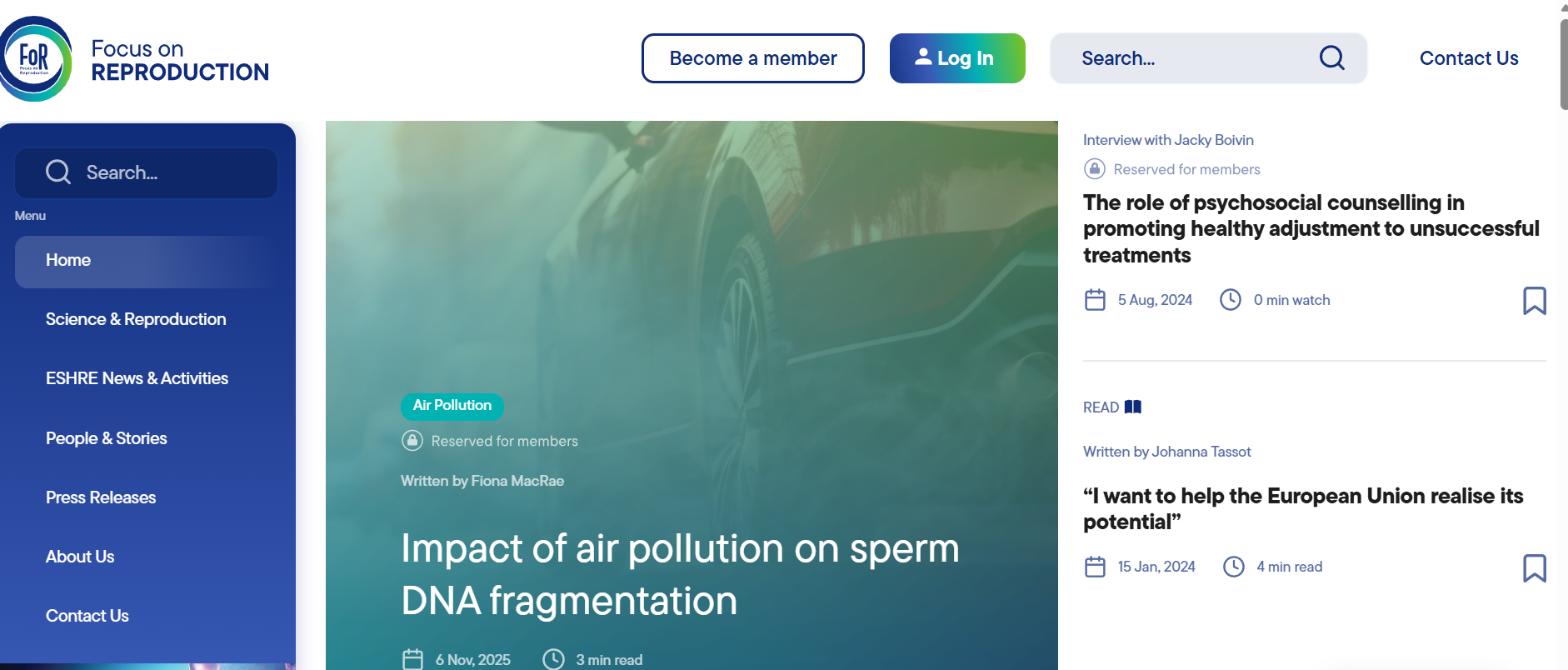Click into the top Search field
This screenshot has height=670, width=1568.
coord(1191,58)
